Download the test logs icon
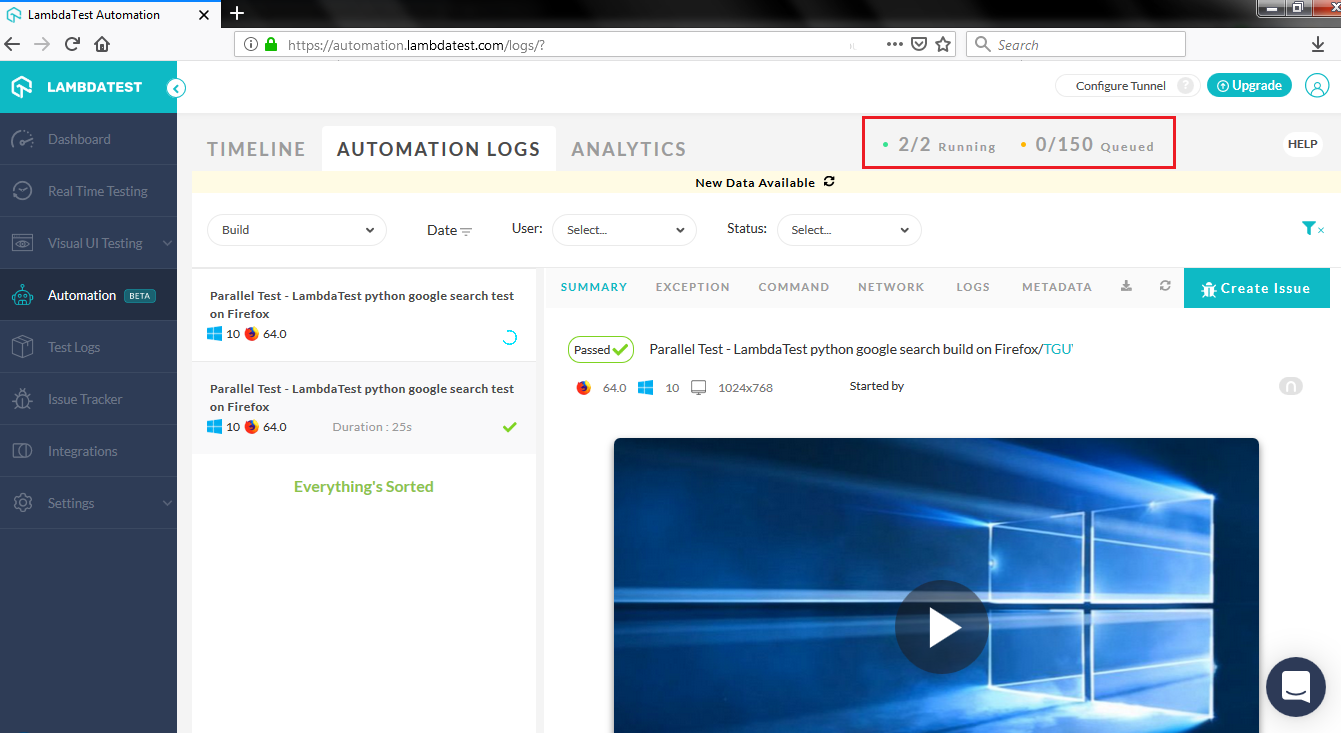The image size is (1341, 733). pos(1126,286)
